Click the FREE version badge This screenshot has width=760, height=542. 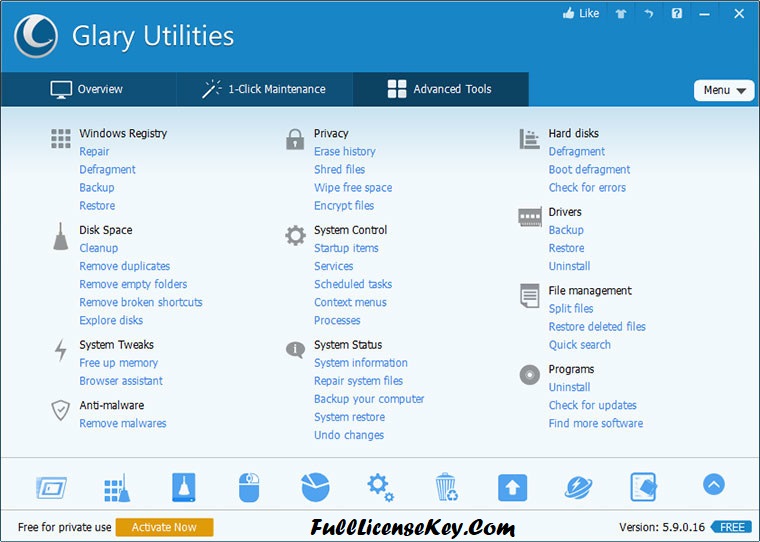click(732, 527)
